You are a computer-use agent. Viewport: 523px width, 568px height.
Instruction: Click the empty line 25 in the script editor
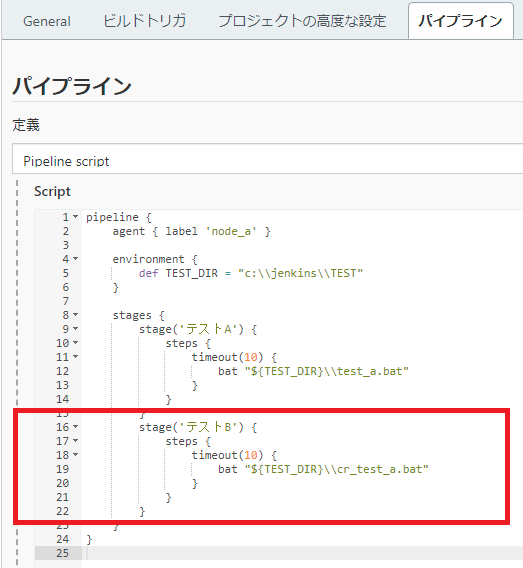303,553
